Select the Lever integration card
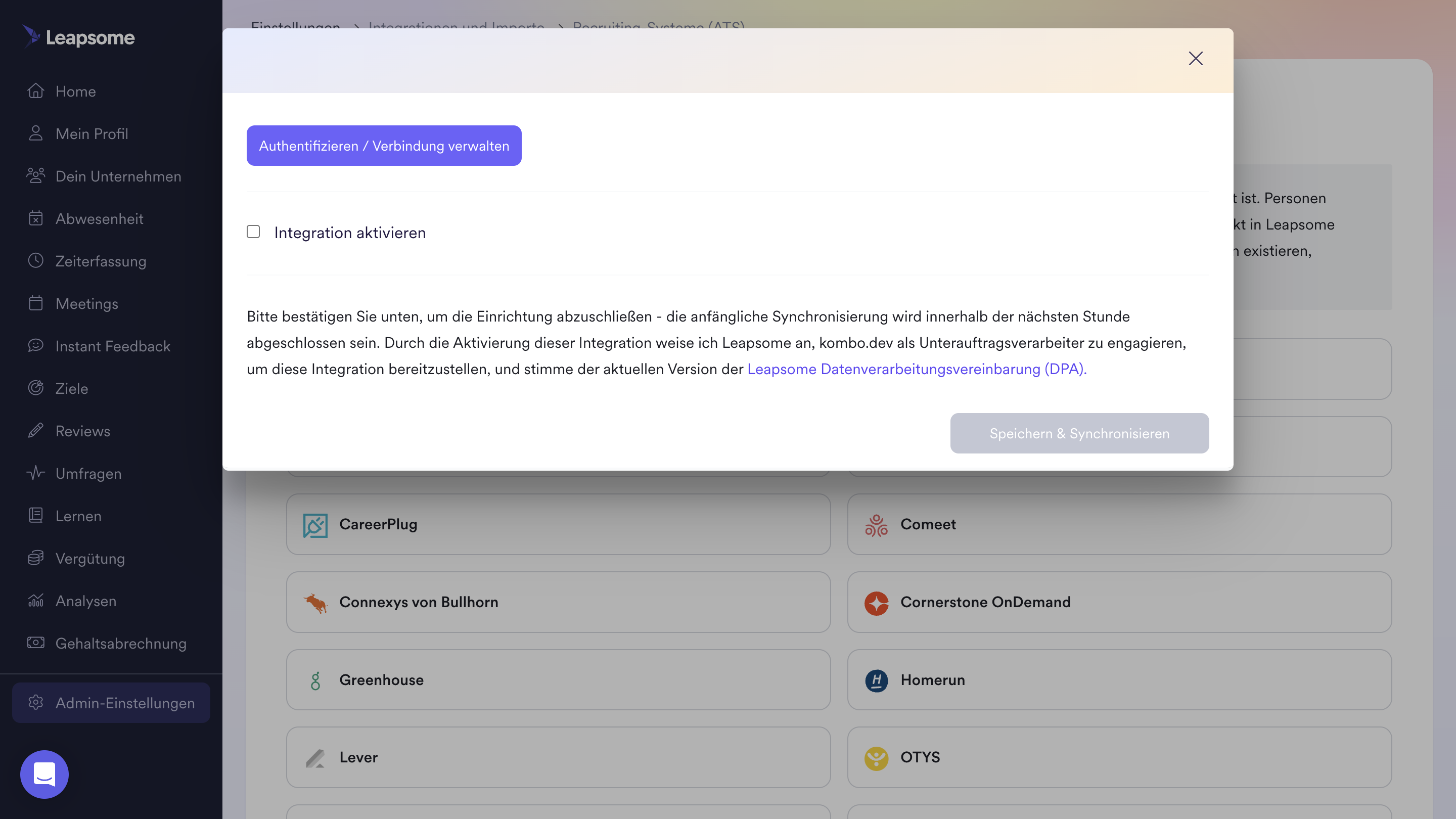The height and width of the screenshot is (819, 1456). 558,757
